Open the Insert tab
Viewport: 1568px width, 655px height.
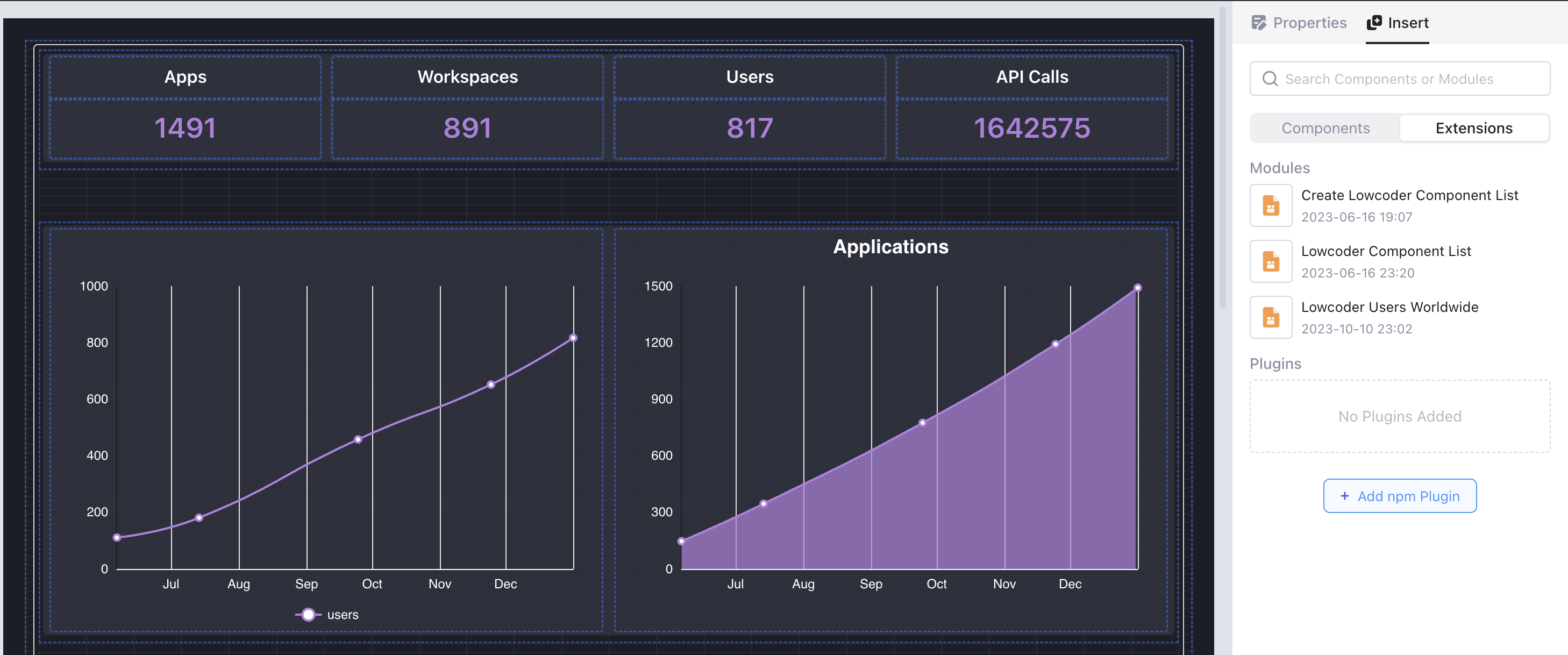1407,23
